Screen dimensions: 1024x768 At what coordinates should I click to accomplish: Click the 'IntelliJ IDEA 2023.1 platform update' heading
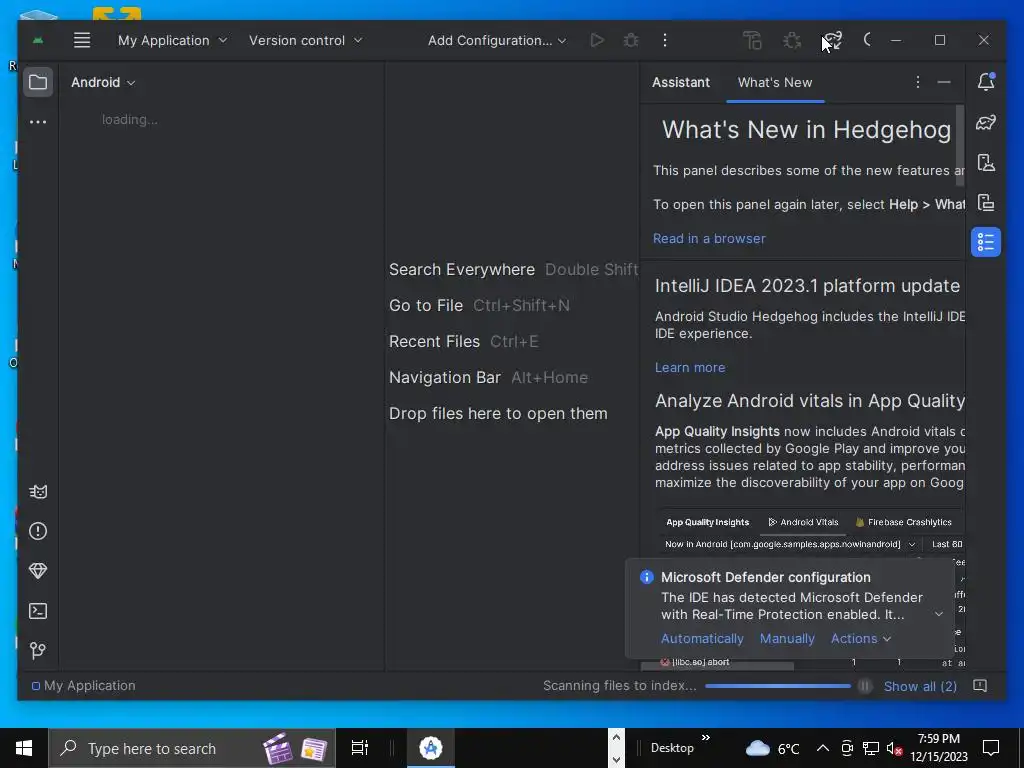[x=807, y=286]
